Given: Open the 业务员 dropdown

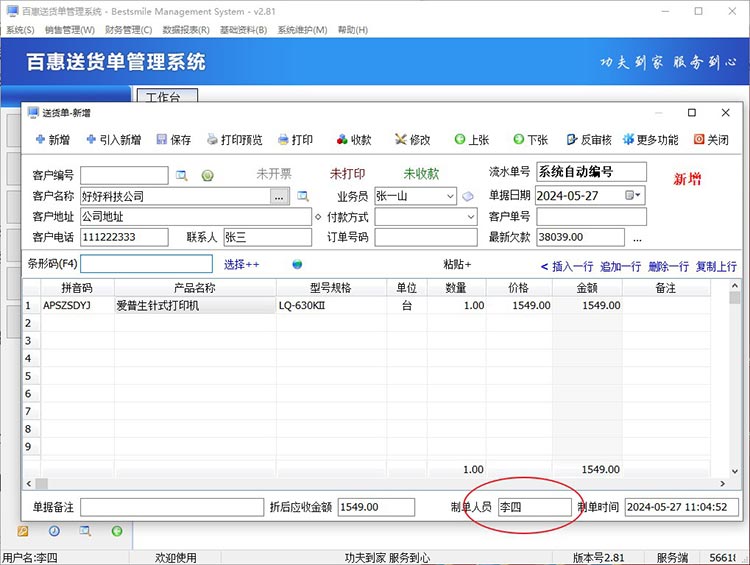Looking at the screenshot, I should click(x=450, y=196).
